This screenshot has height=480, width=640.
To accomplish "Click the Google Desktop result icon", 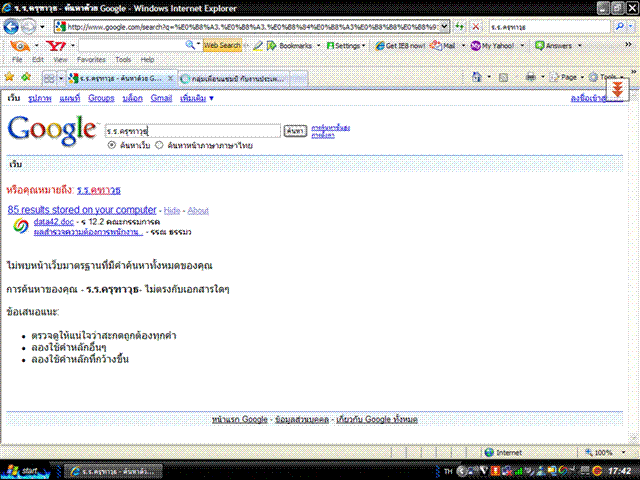I will click(19, 226).
